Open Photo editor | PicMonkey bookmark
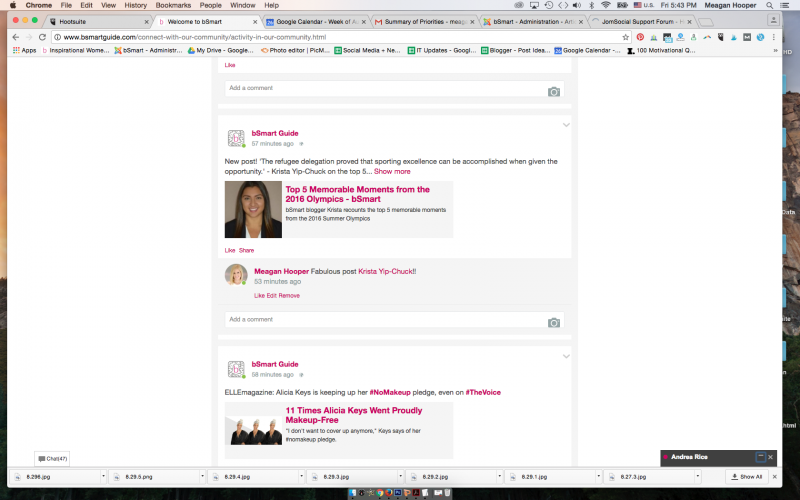800x500 pixels. coord(295,51)
